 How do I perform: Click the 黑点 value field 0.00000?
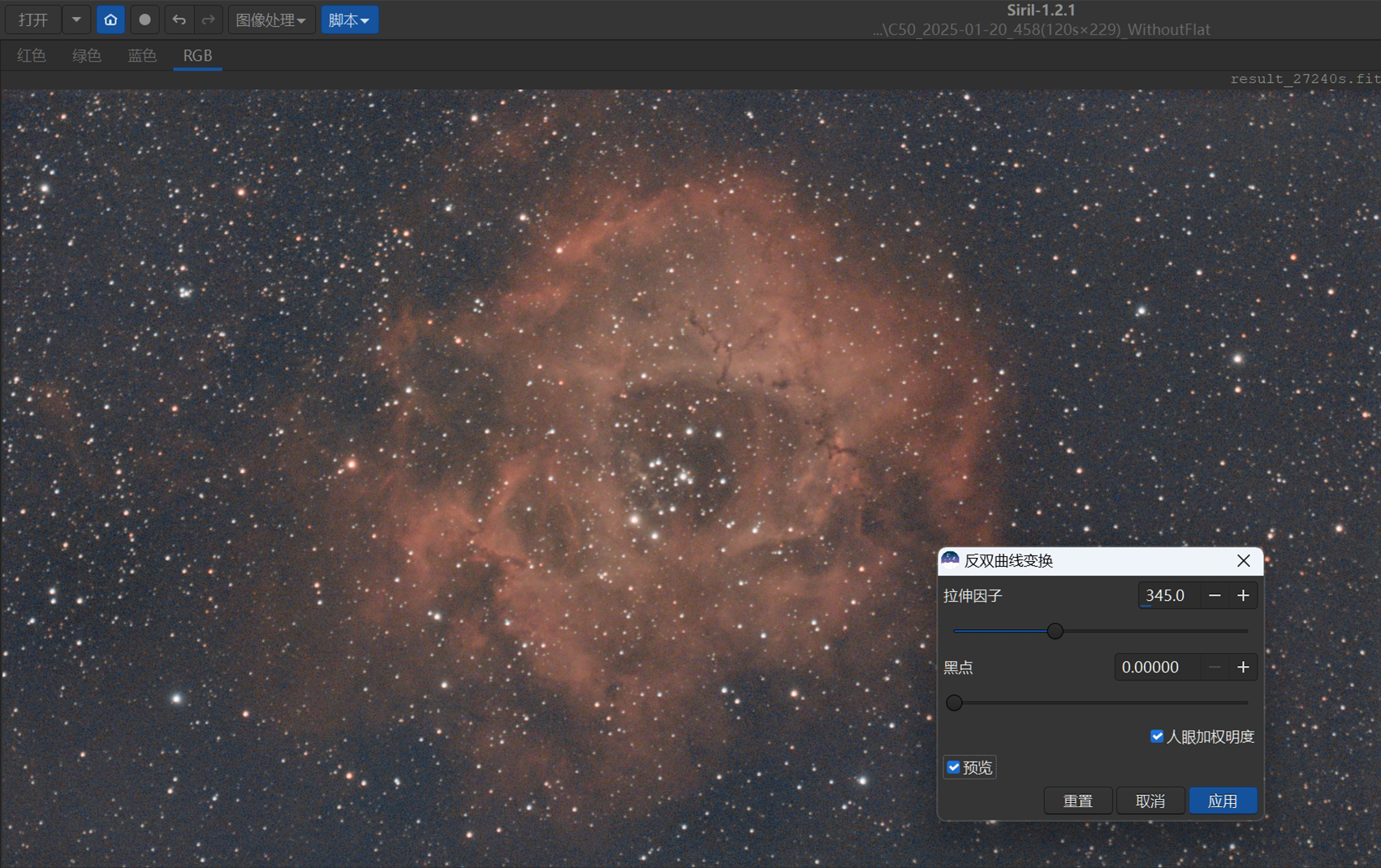tap(1158, 667)
